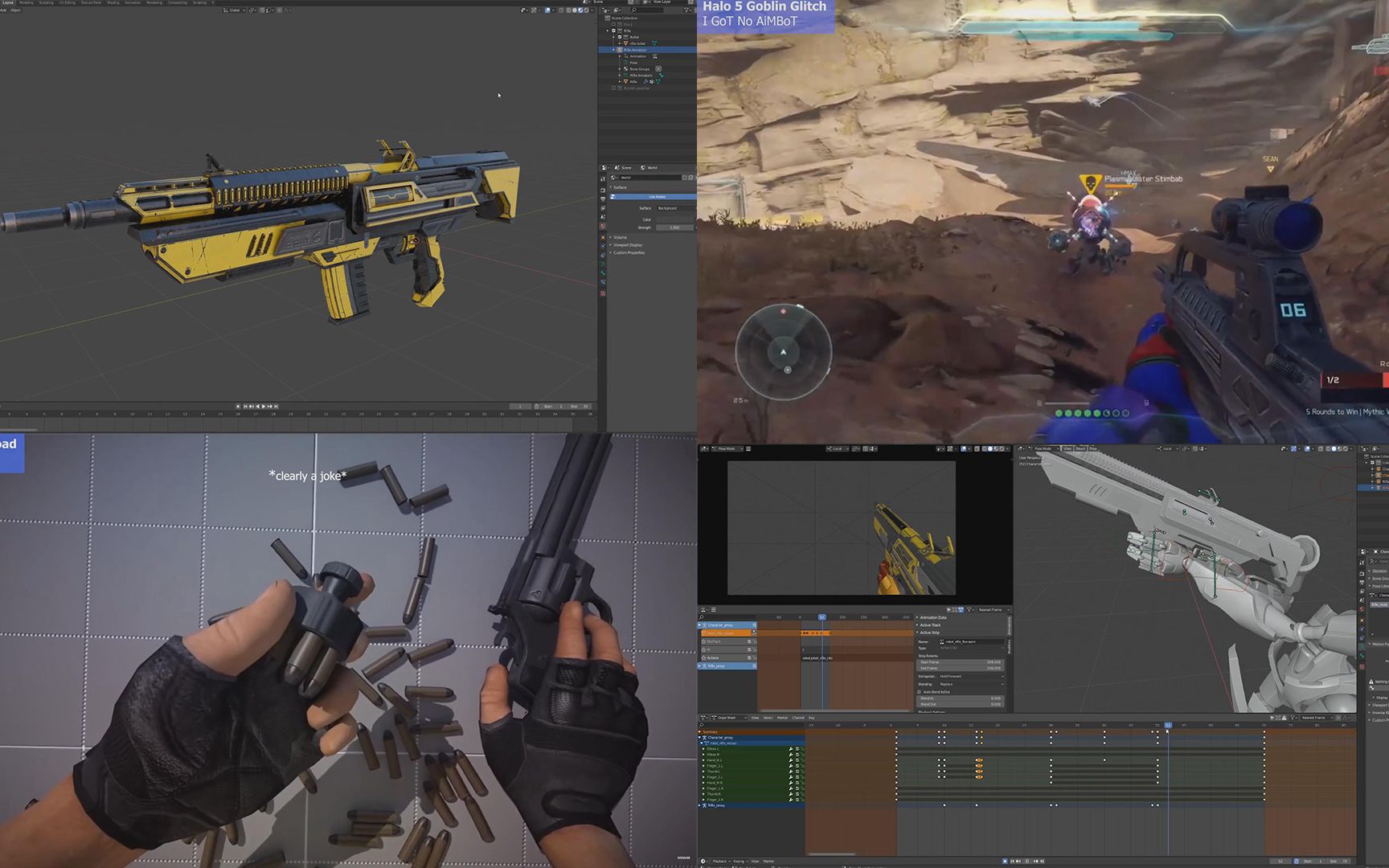
Task: Open the World properties tab in Properties editor
Action: point(603,223)
